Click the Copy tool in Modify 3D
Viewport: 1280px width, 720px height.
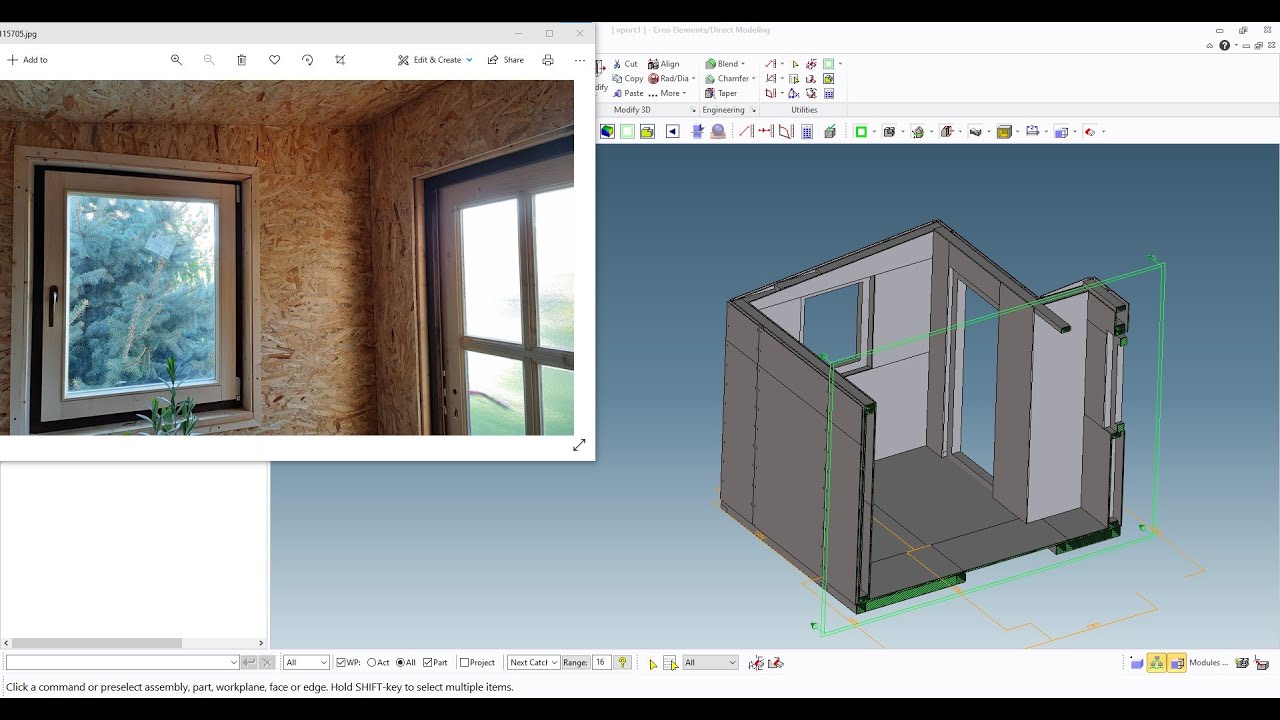click(627, 78)
